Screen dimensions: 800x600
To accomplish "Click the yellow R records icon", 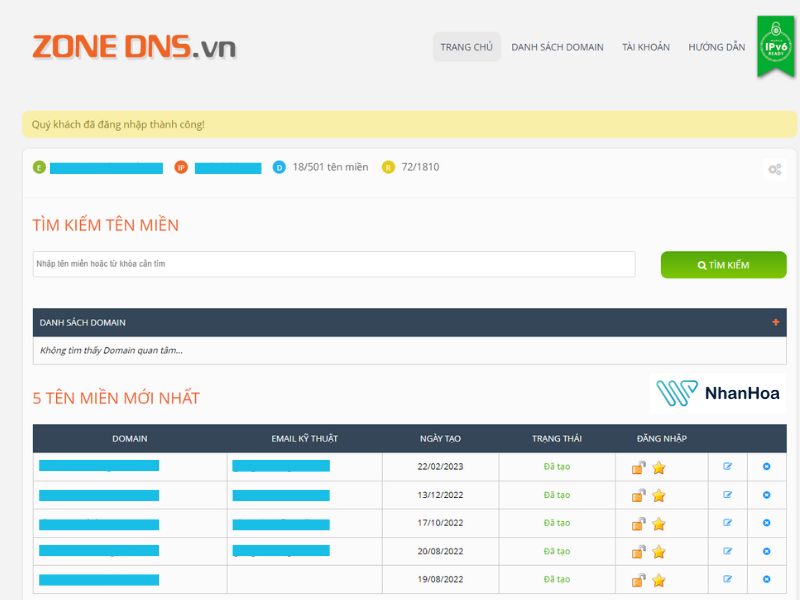I will coord(388,167).
